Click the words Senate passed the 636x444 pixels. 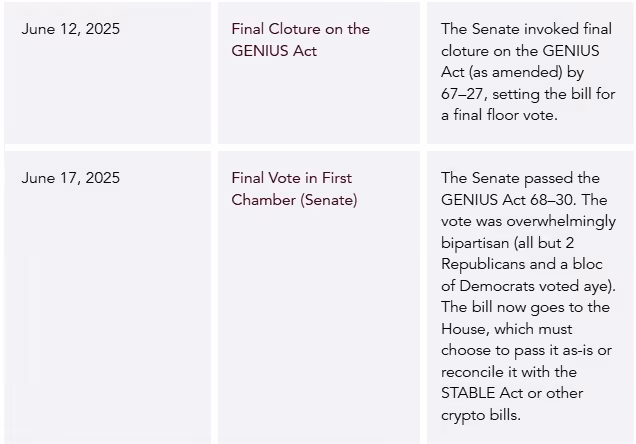coord(536,178)
